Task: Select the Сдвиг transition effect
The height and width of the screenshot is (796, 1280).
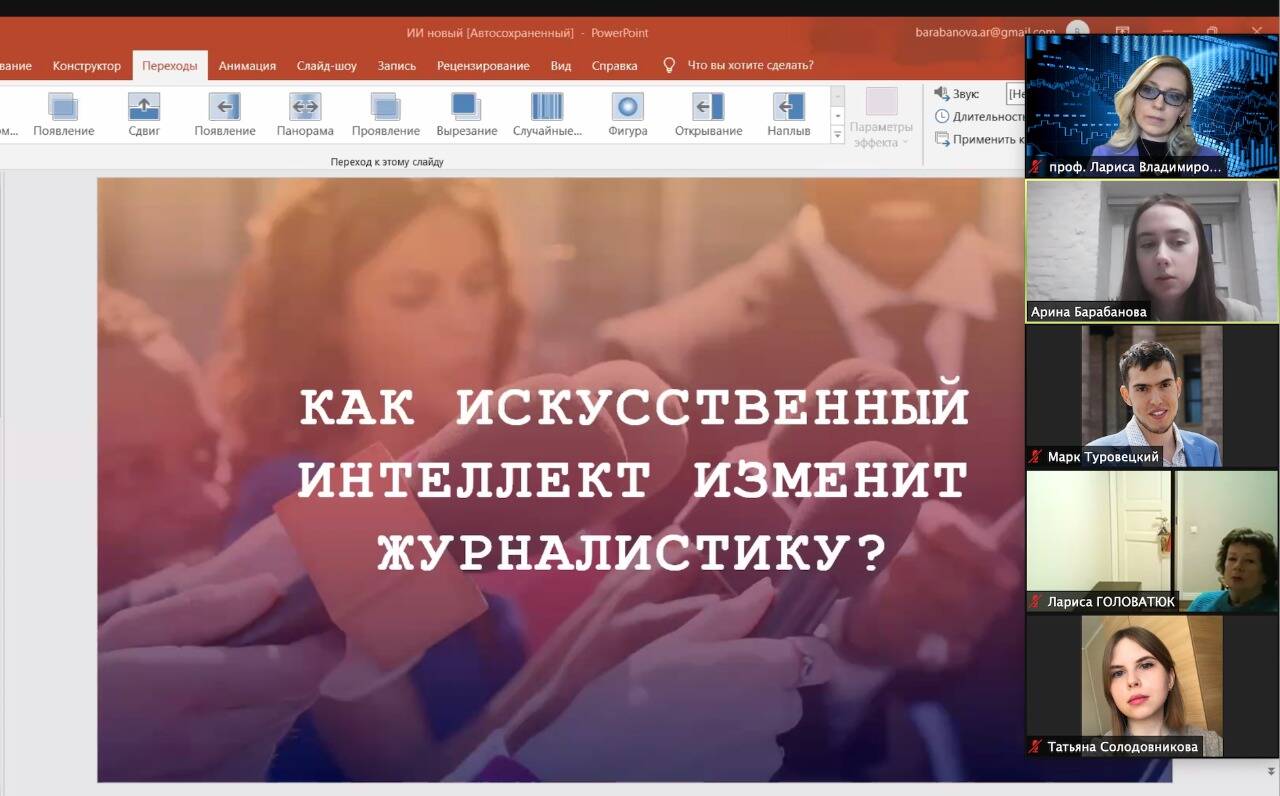Action: tap(144, 114)
